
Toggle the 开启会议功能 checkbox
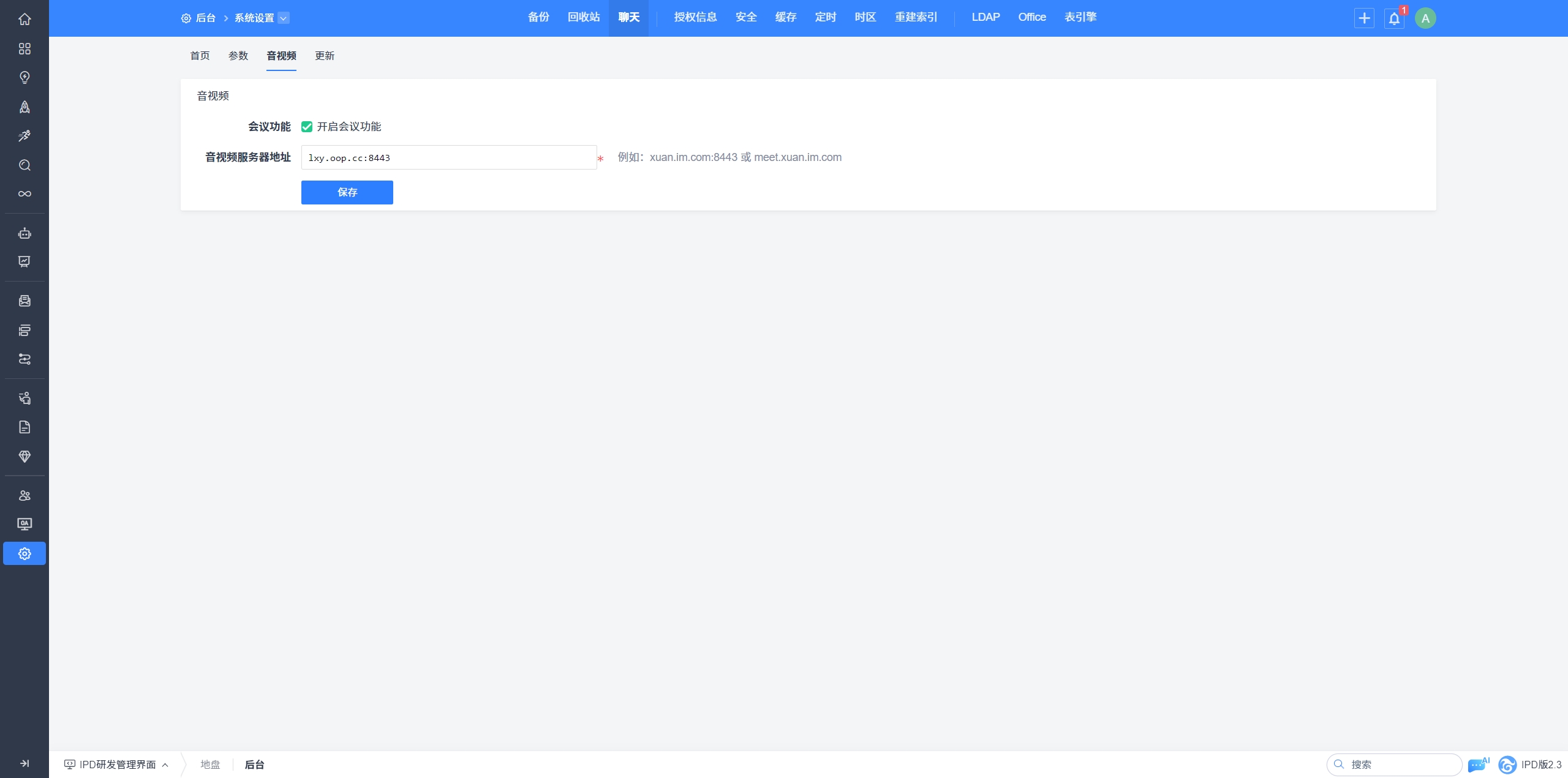point(307,127)
